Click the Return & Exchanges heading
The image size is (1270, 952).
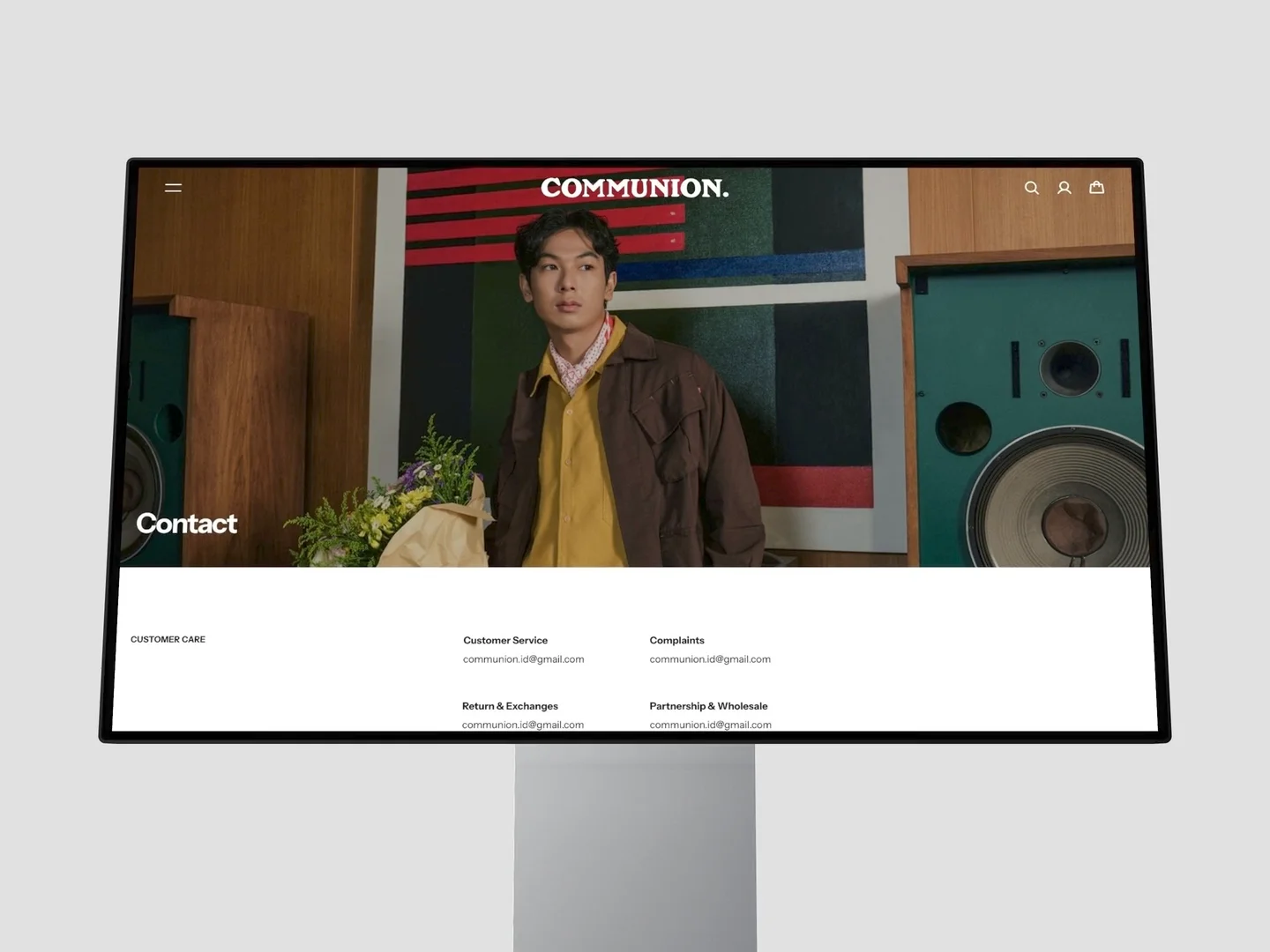(x=510, y=706)
